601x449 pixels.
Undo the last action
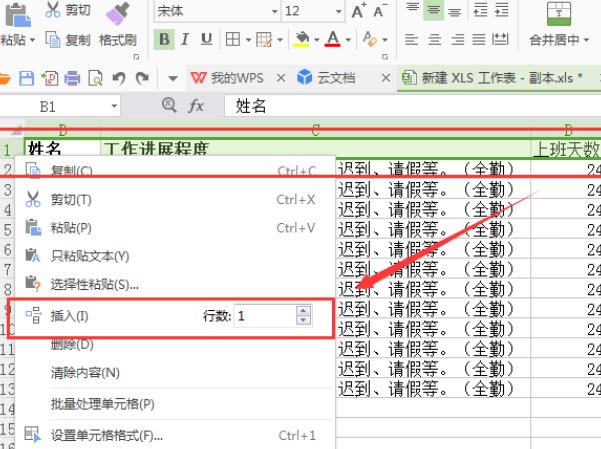click(119, 78)
